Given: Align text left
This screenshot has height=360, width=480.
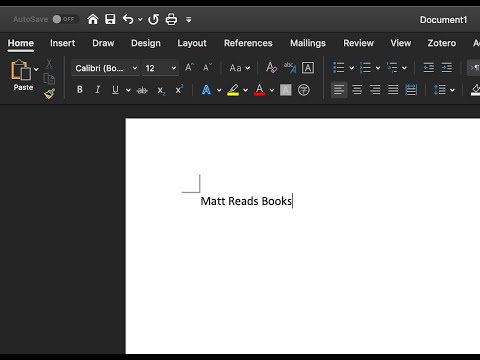Looking at the screenshot, I should 339,90.
